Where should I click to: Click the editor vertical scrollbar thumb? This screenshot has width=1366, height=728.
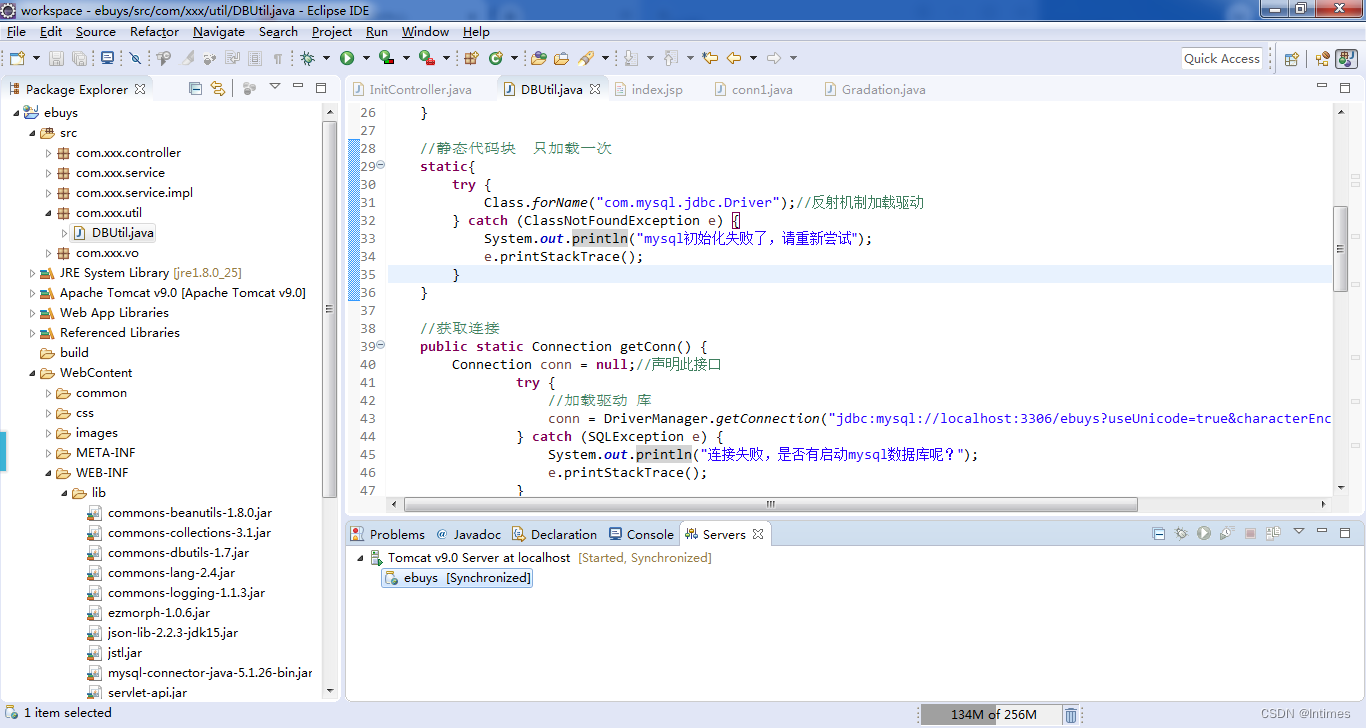pyautogui.click(x=1341, y=248)
